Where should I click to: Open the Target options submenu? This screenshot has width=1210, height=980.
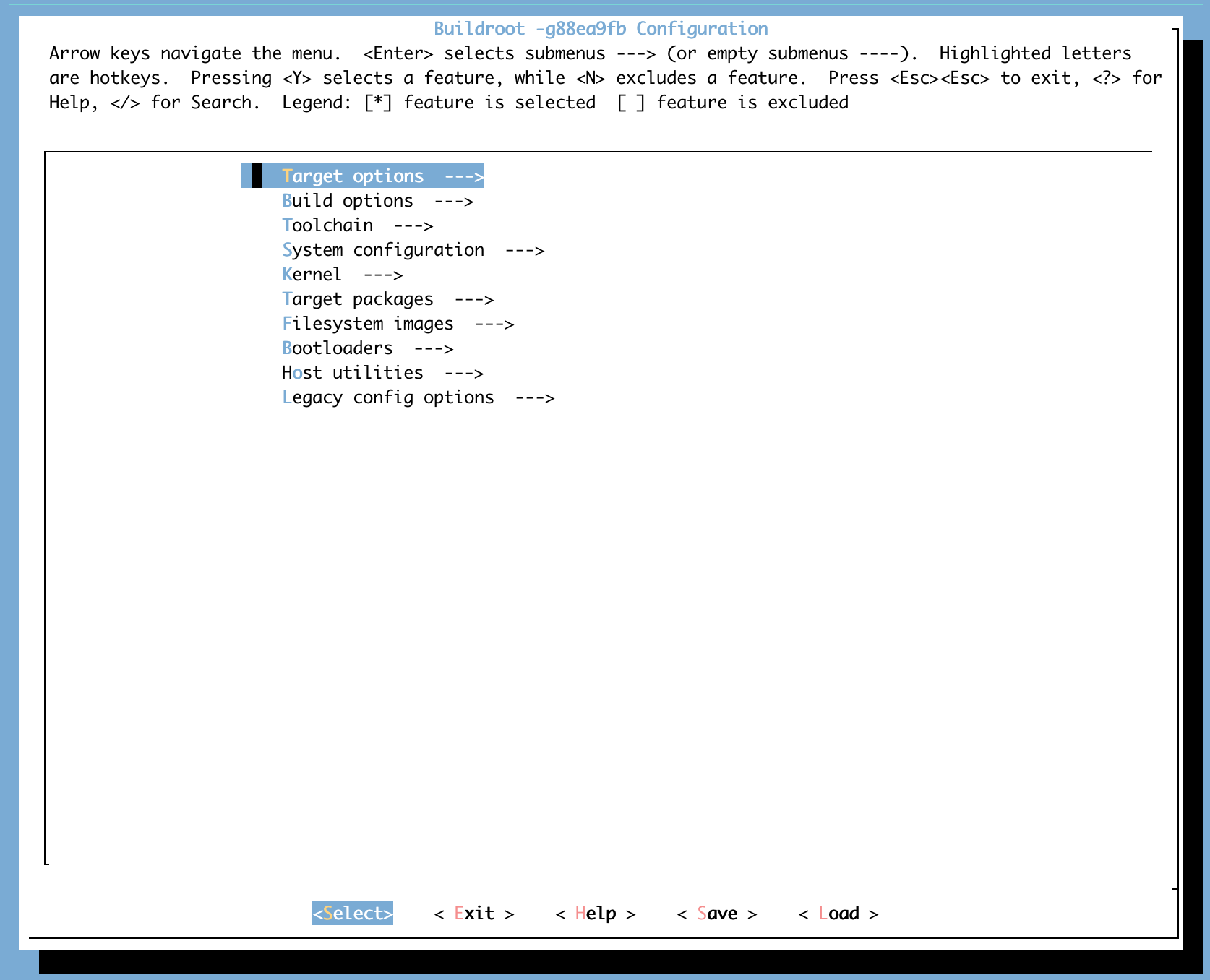pos(363,176)
